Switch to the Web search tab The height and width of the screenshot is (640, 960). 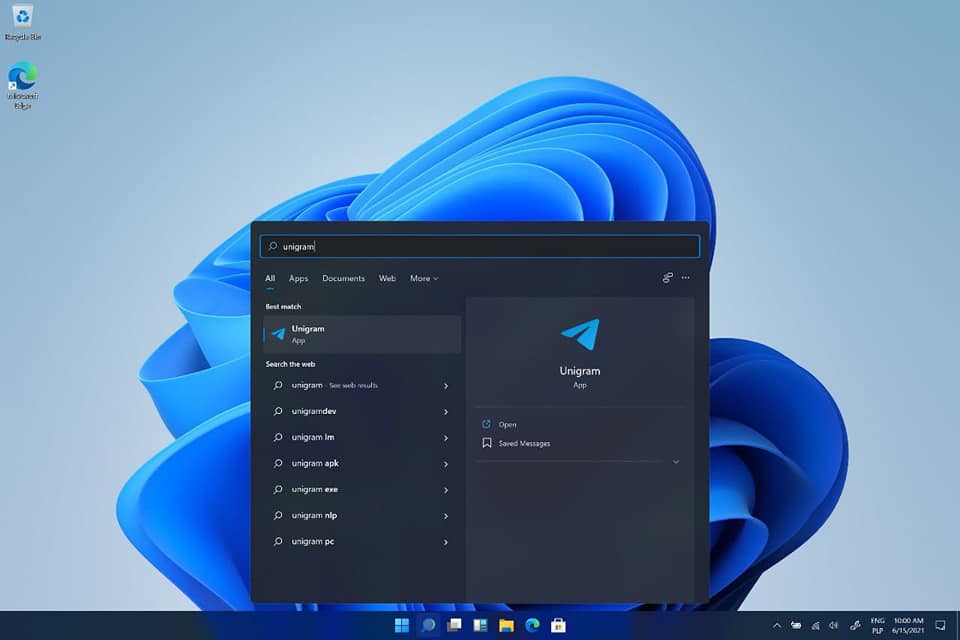coord(387,278)
